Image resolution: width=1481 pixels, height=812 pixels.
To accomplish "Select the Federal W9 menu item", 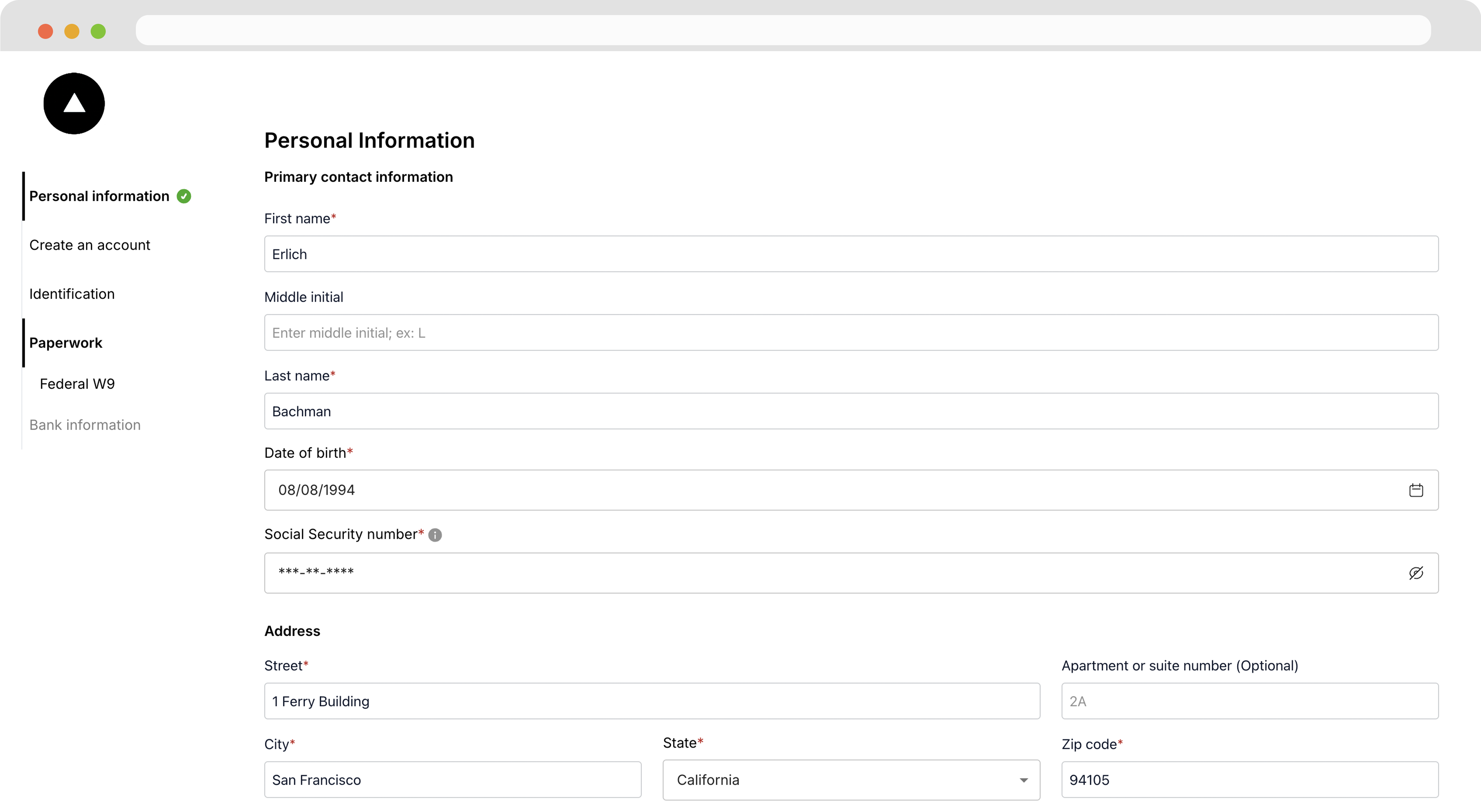I will (x=78, y=383).
